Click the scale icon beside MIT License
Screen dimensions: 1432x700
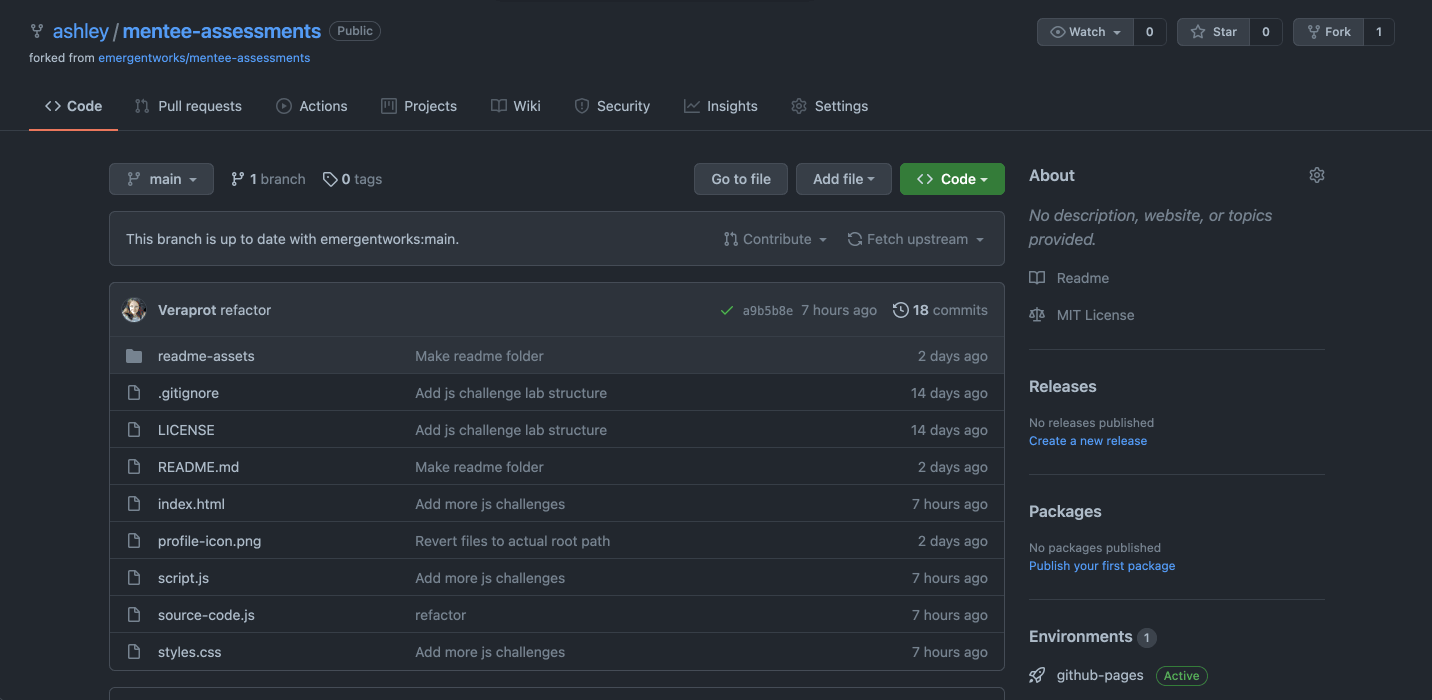tap(1037, 315)
